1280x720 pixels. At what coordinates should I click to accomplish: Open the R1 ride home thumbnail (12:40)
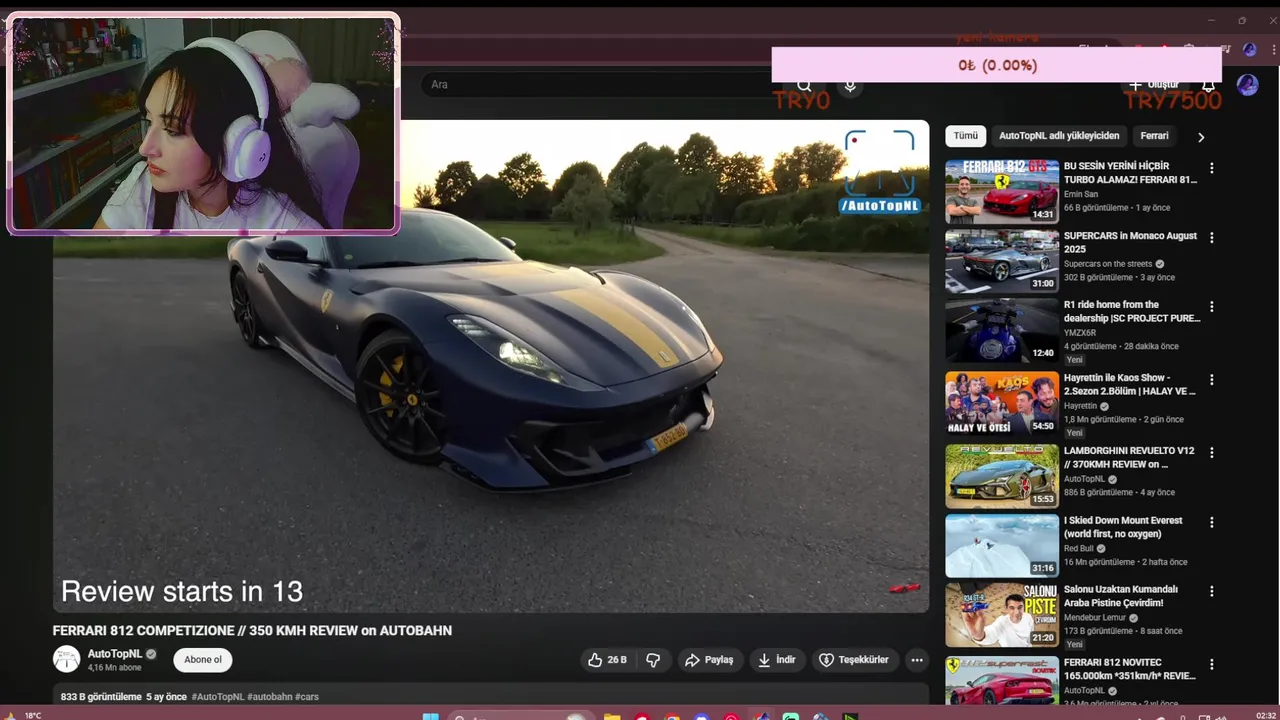1002,331
